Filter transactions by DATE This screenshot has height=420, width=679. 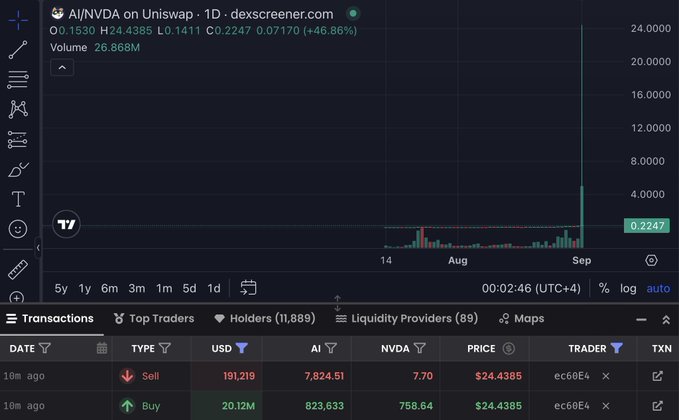click(45, 348)
